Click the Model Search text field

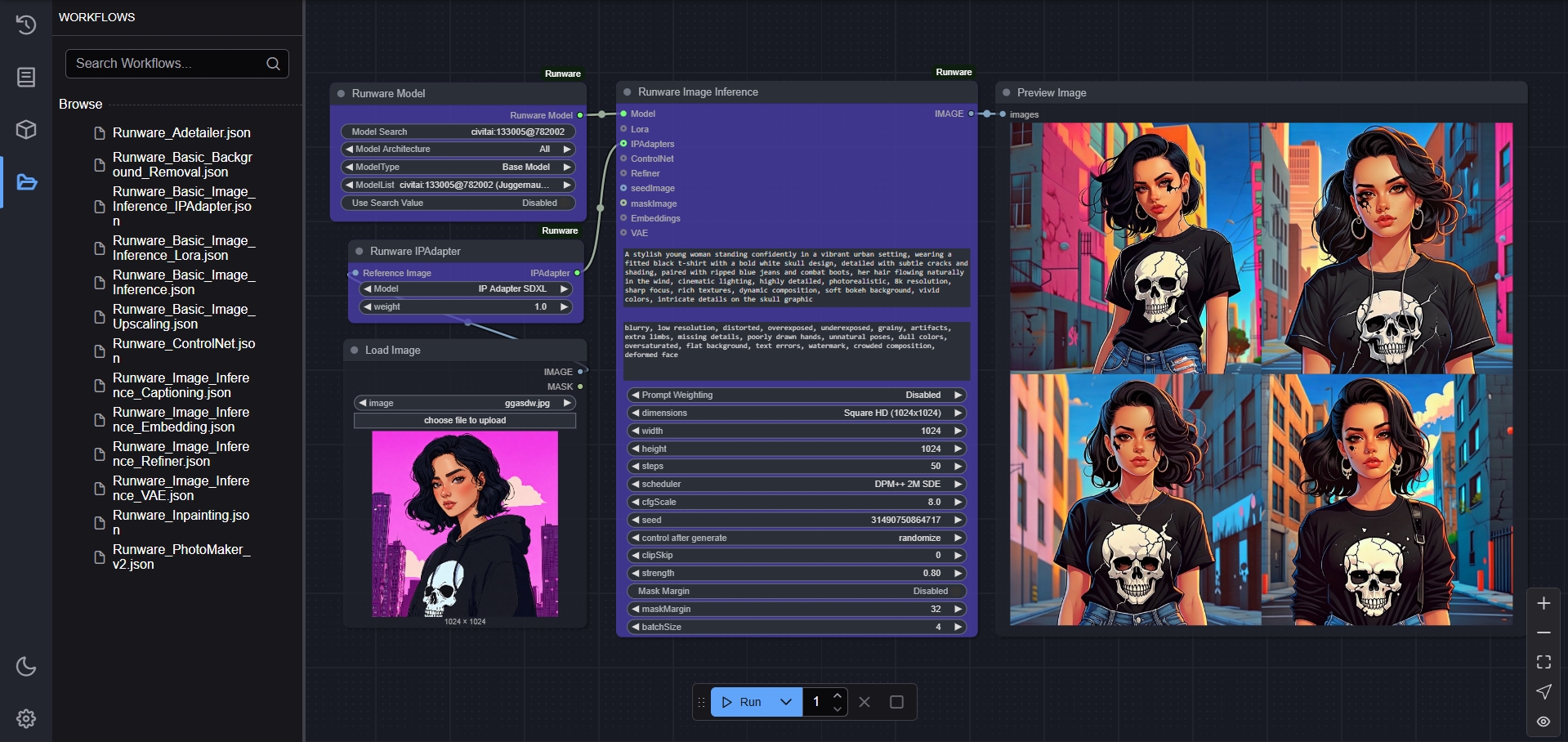point(458,132)
